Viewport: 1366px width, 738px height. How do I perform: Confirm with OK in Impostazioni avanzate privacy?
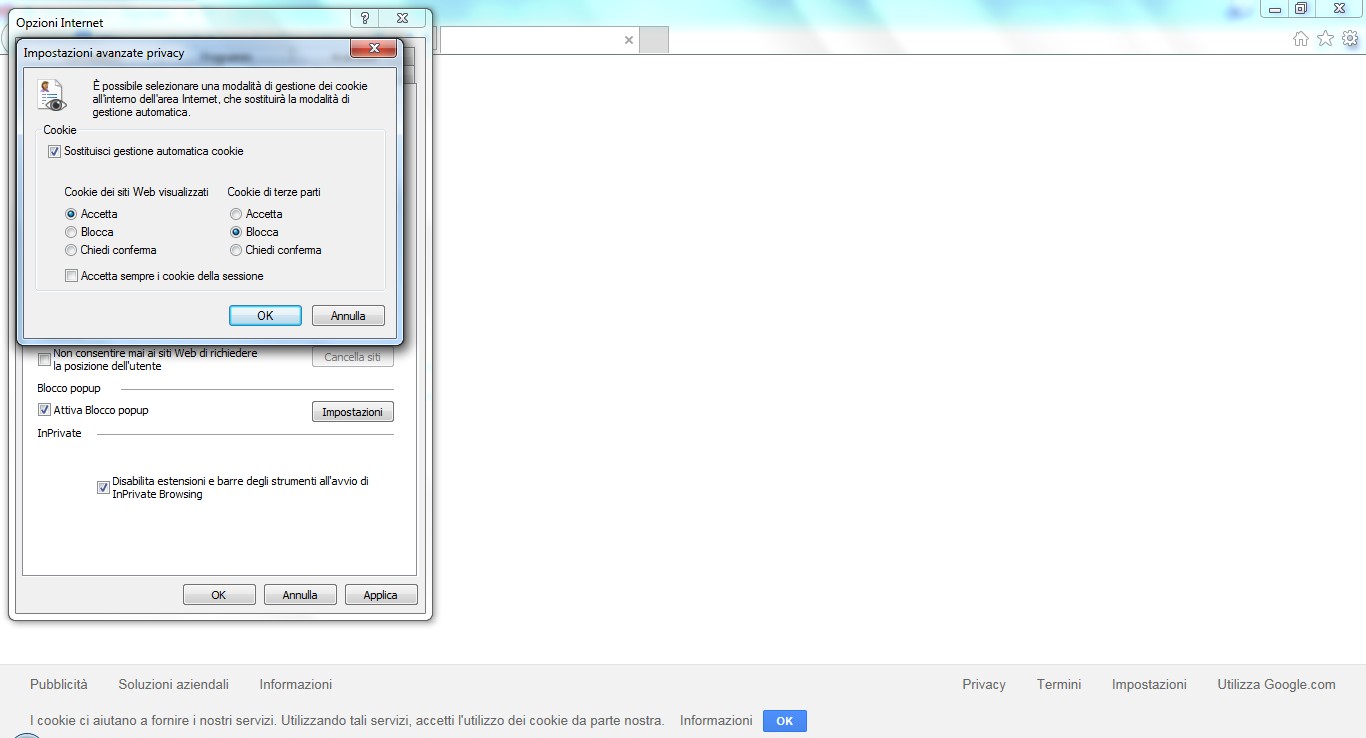click(265, 315)
